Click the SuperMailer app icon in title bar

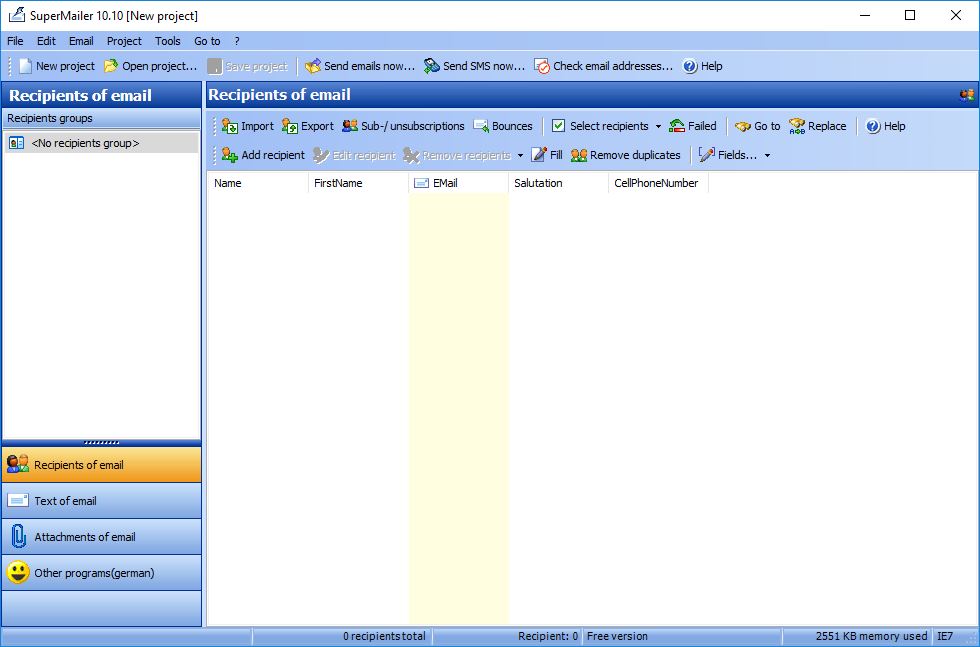tap(17, 15)
